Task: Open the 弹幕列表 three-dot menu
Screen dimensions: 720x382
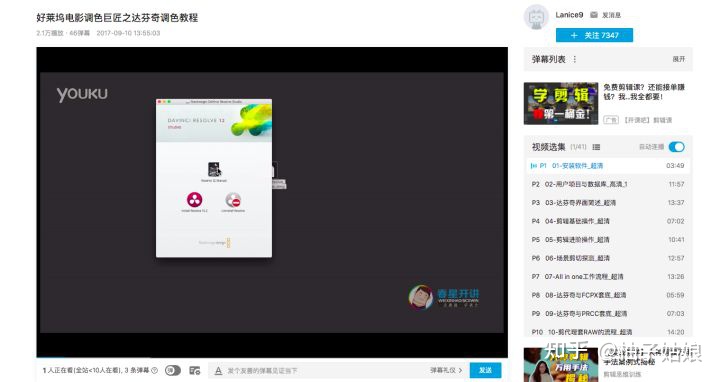Action: [574, 59]
